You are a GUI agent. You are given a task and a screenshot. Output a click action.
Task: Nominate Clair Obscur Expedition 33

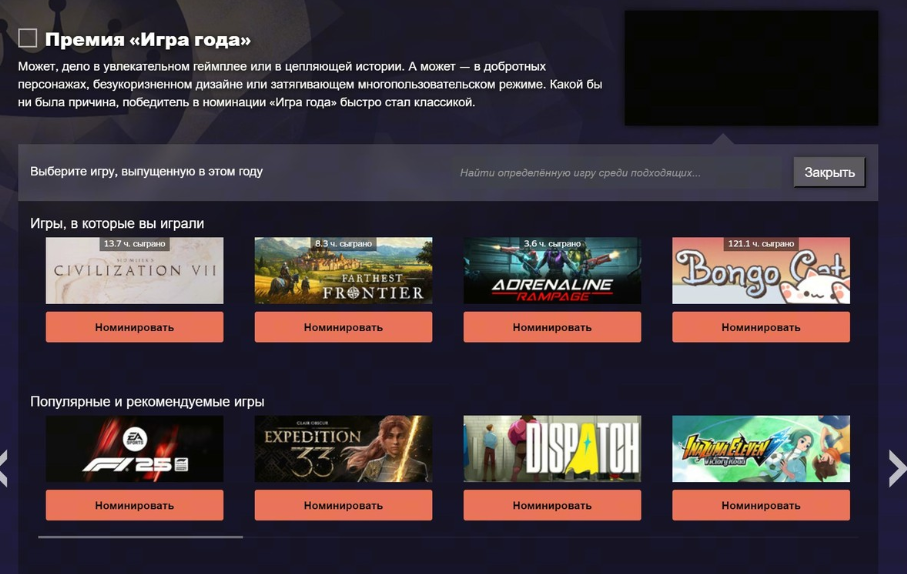point(343,505)
